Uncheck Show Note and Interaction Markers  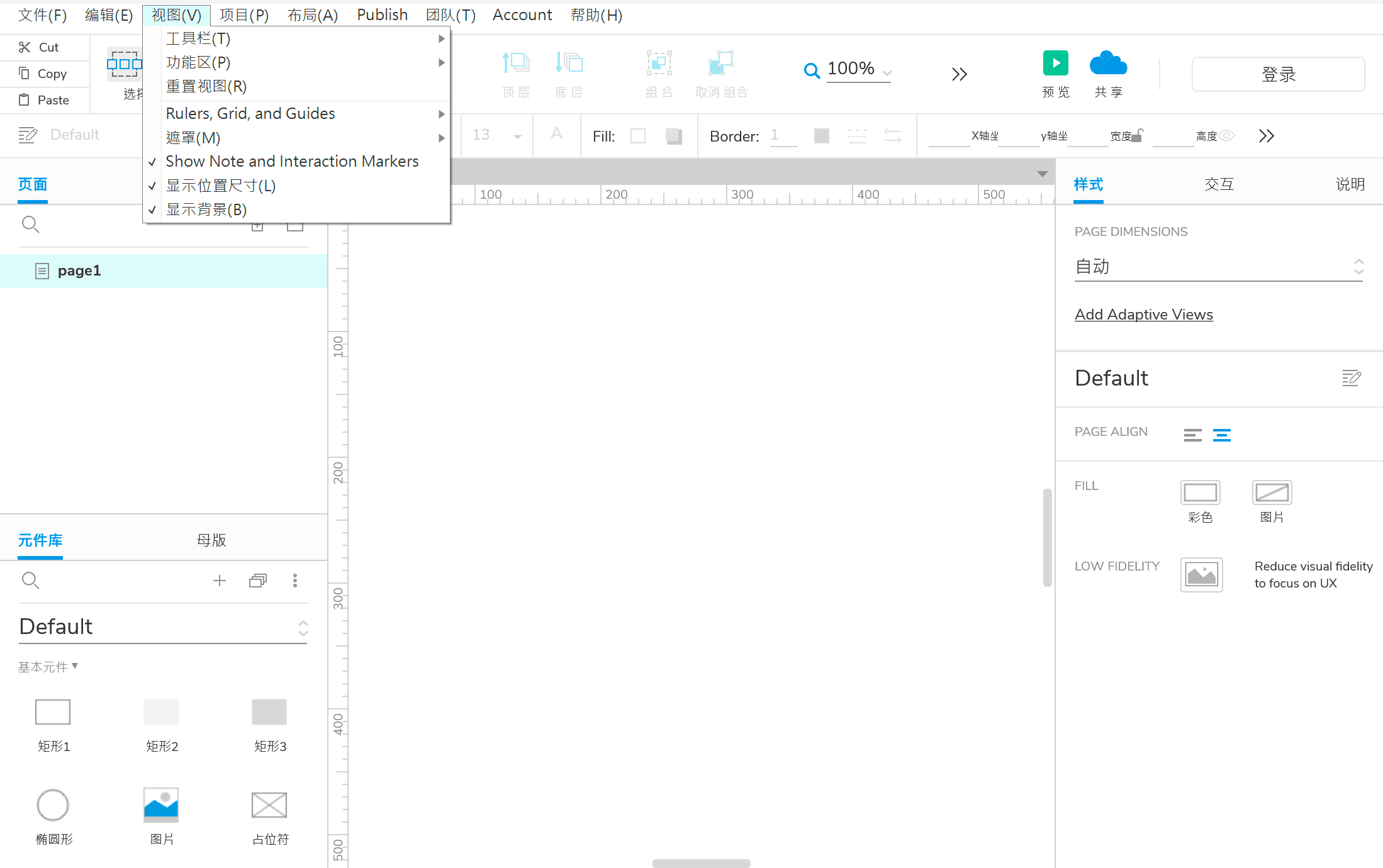291,162
